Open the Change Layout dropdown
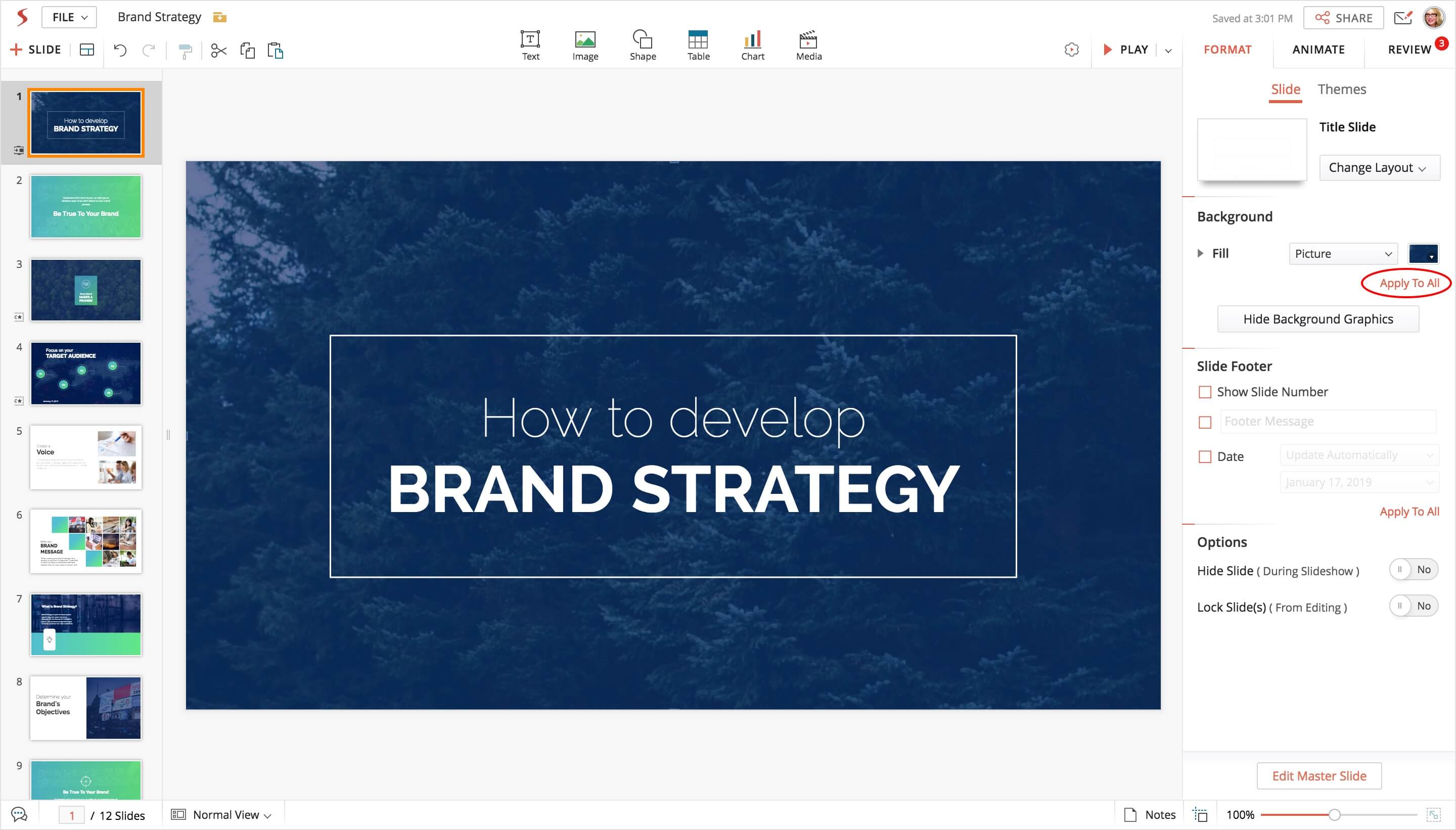The height and width of the screenshot is (830, 1456). (1379, 168)
